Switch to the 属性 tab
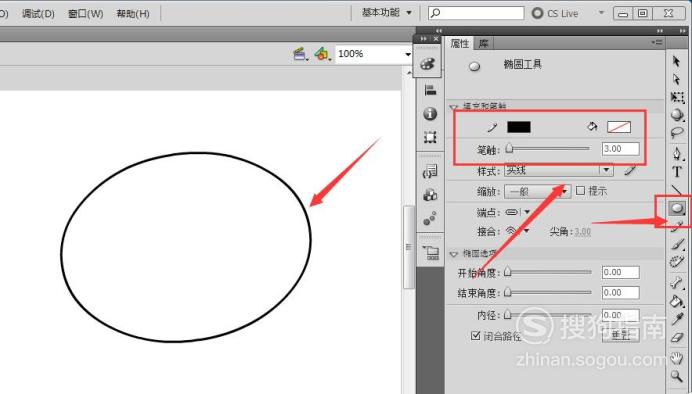The image size is (692, 394). click(x=459, y=43)
